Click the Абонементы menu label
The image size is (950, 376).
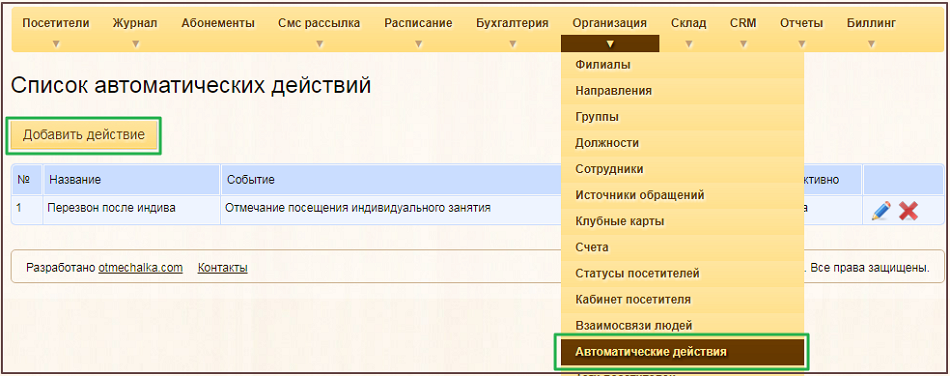pos(218,24)
